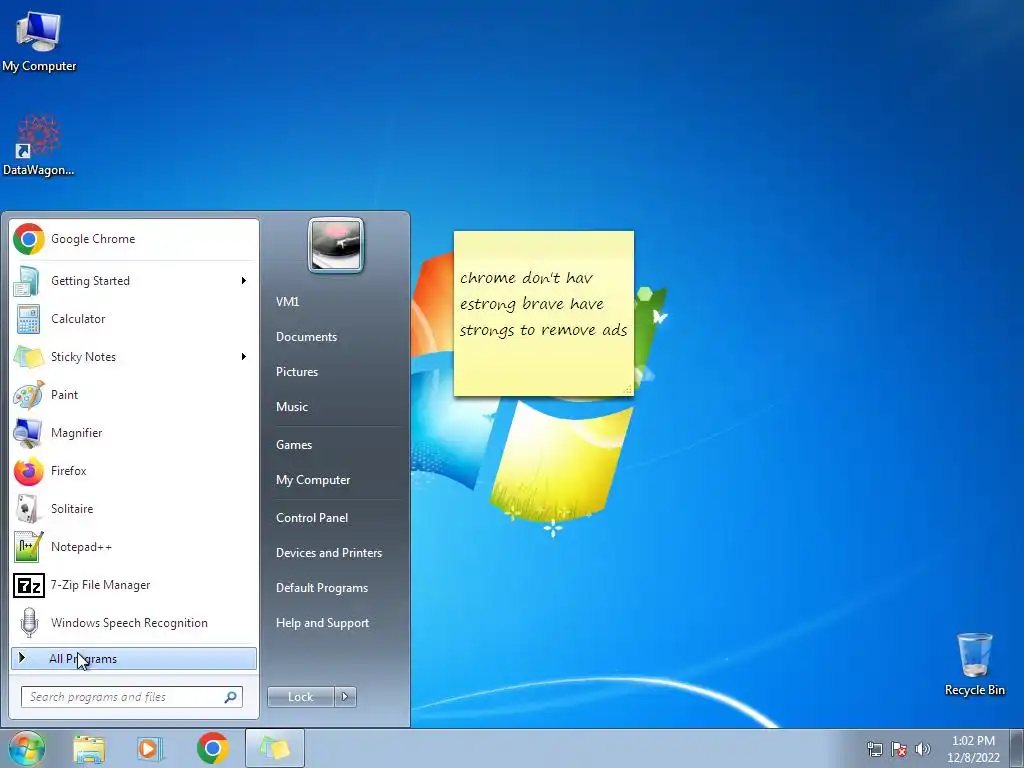Click the volume speaker tray icon
The width and height of the screenshot is (1024, 768).
[923, 749]
